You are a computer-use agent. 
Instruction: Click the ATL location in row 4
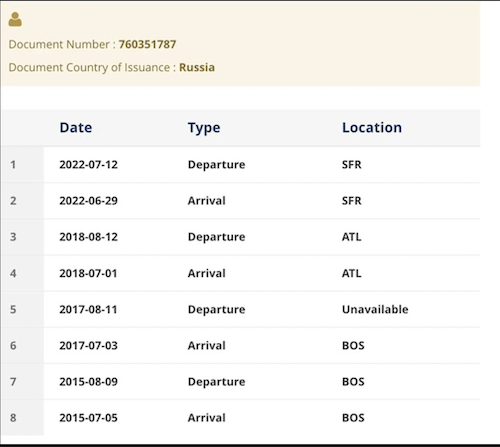(352, 273)
